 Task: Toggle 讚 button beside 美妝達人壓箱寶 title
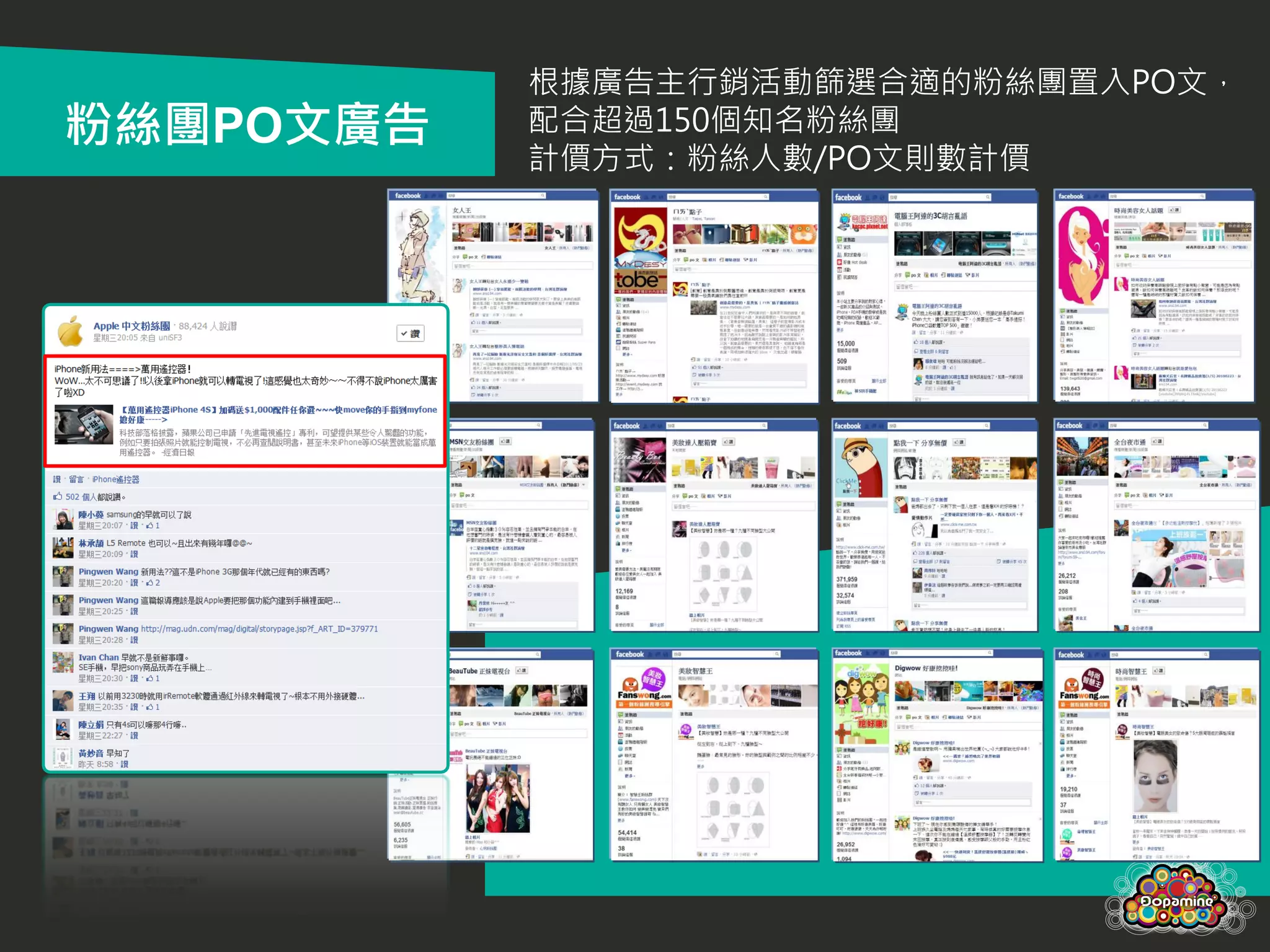(x=728, y=442)
